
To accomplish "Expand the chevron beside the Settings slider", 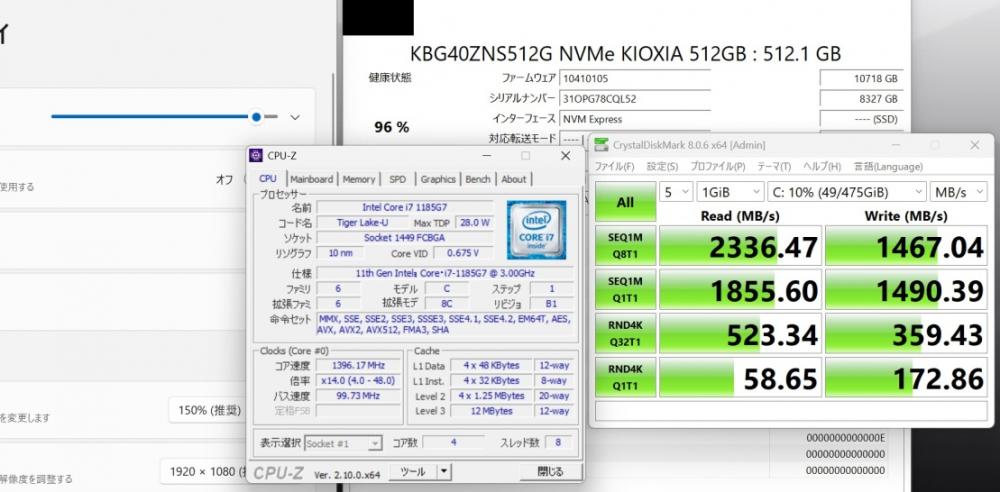I will coord(295,117).
